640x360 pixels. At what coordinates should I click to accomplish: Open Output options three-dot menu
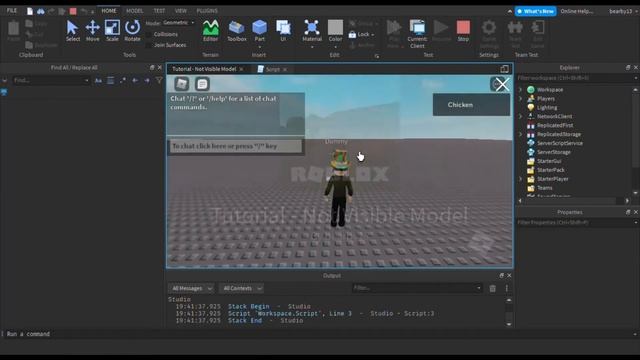tap(507, 289)
